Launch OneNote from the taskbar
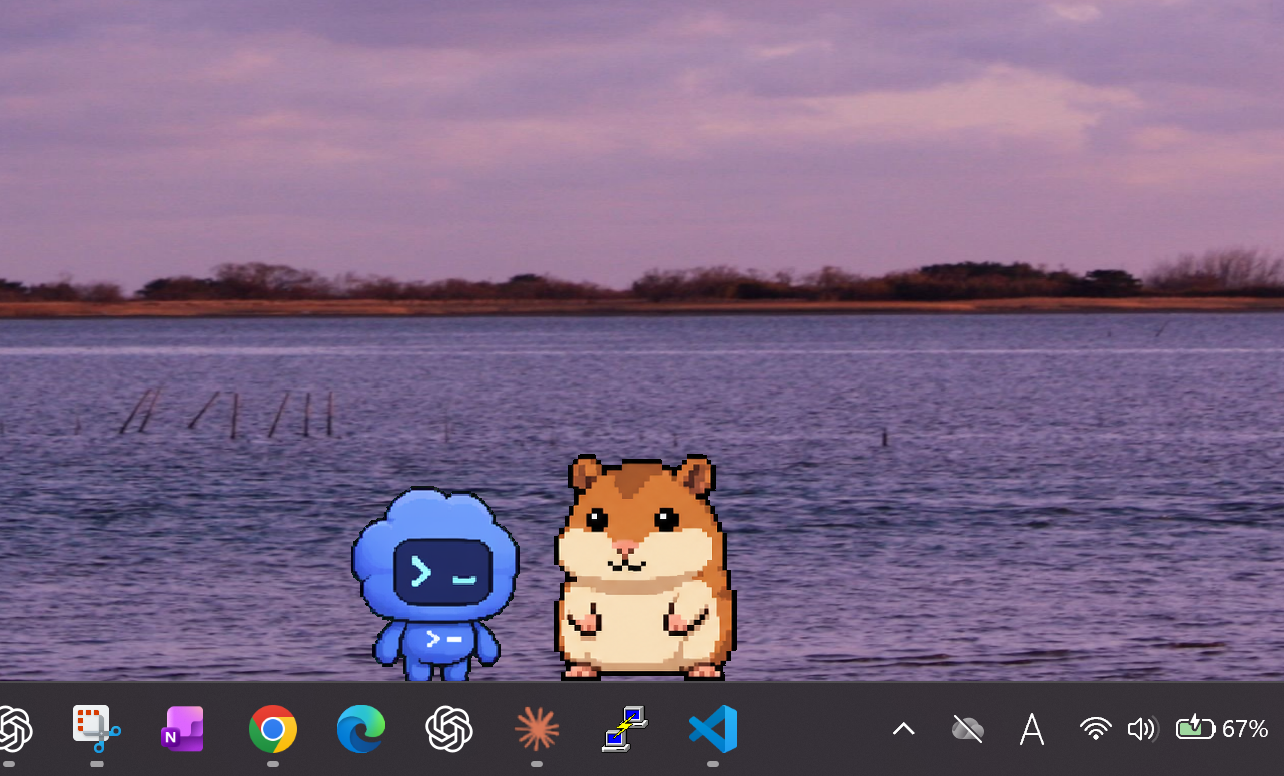 pyautogui.click(x=184, y=730)
